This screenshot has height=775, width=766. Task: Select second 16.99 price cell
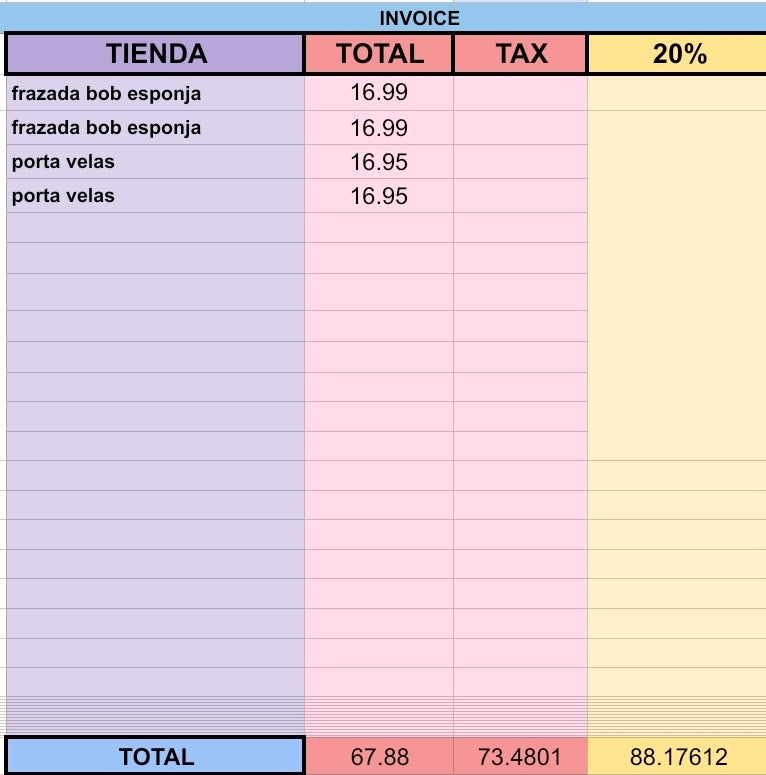pyautogui.click(x=379, y=128)
